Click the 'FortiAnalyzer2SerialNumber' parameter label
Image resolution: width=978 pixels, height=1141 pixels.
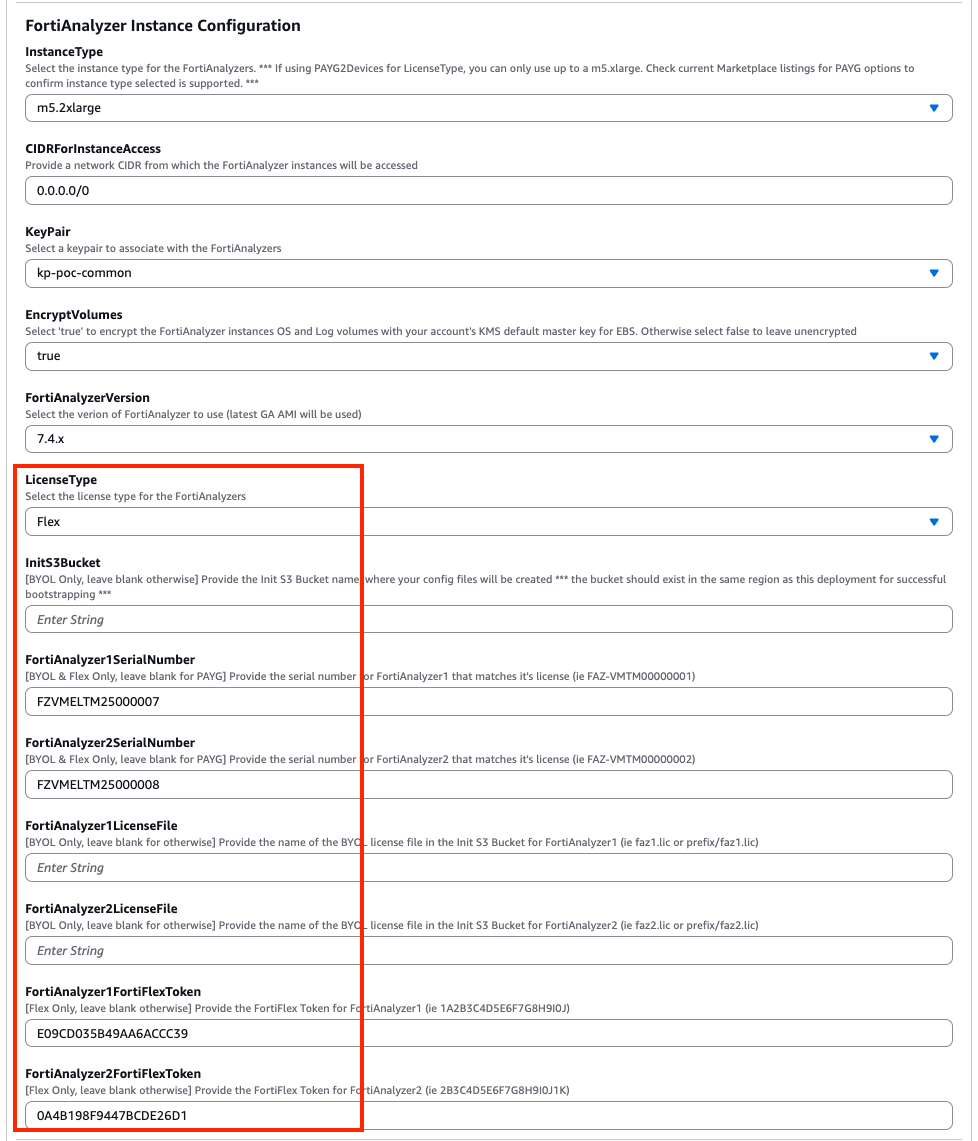pos(110,742)
